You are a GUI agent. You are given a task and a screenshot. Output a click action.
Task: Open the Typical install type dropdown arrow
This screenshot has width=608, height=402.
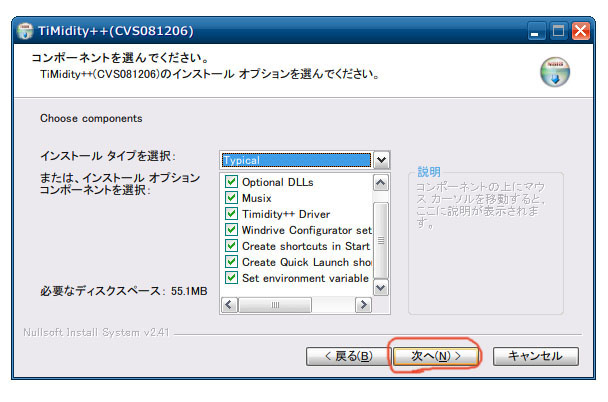tap(381, 160)
